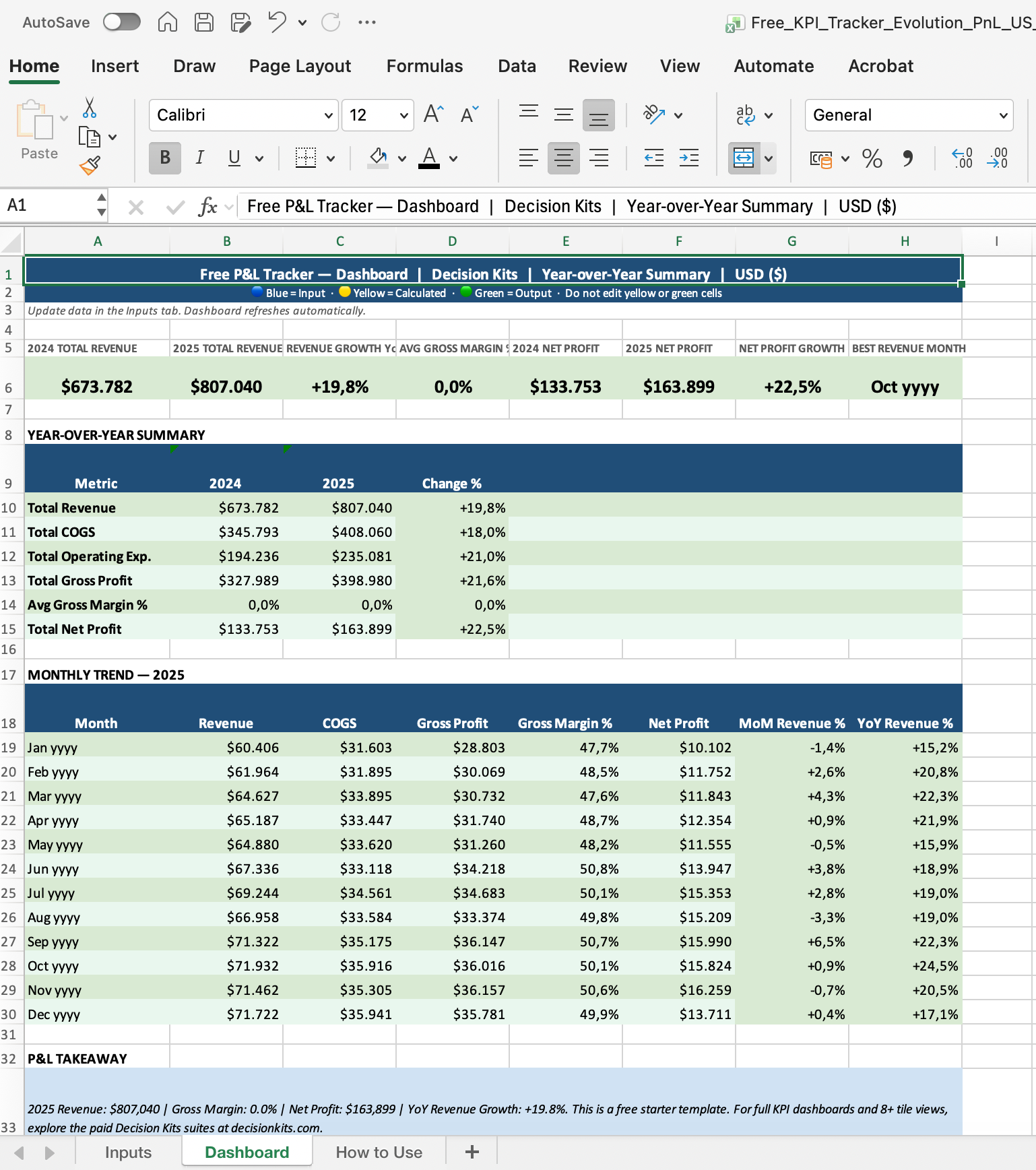This screenshot has width=1036, height=1170.
Task: Click the Increase Font Size icon
Action: [433, 115]
